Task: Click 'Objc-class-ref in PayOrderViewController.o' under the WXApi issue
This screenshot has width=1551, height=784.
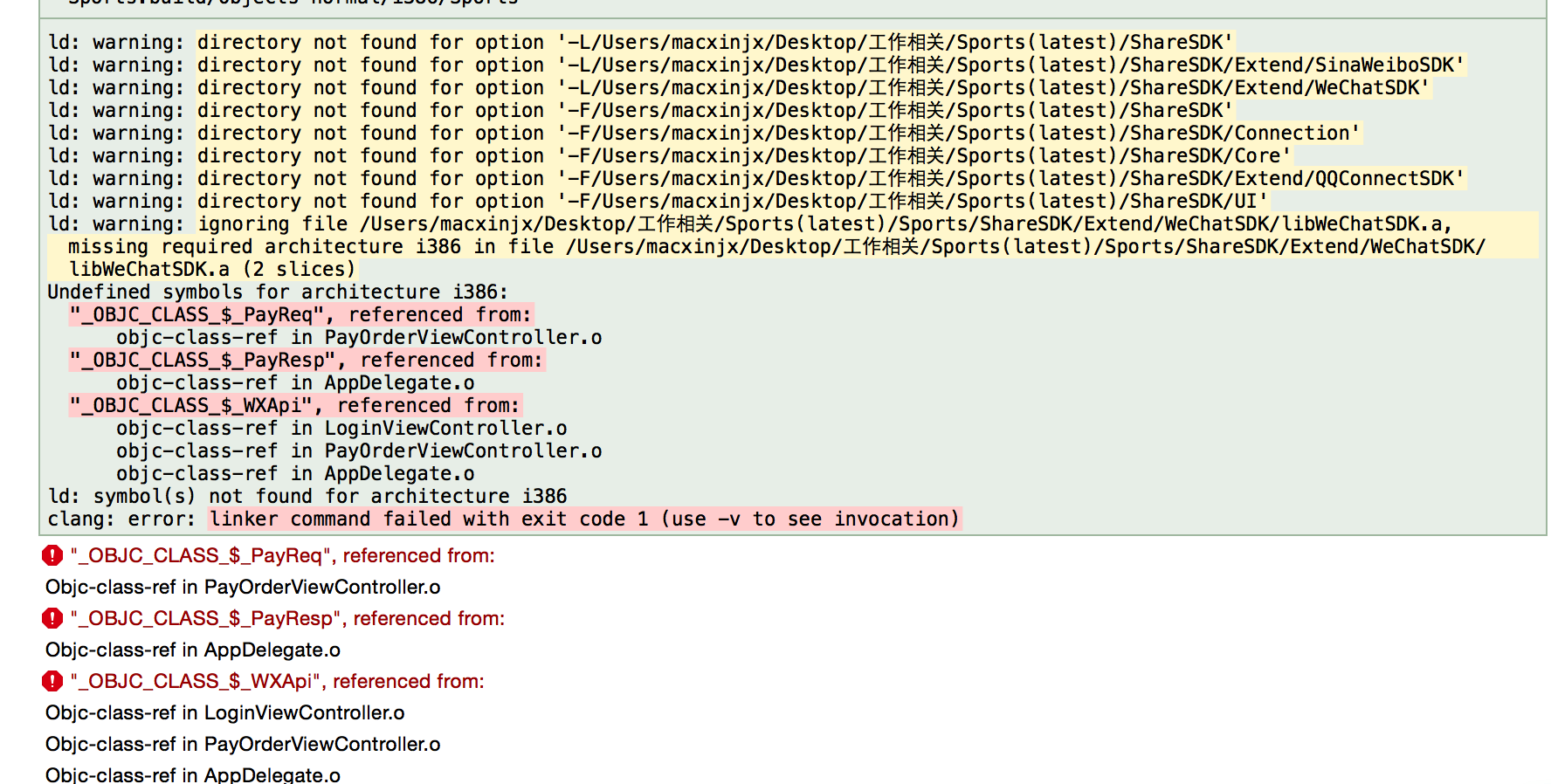Action: pos(243,744)
